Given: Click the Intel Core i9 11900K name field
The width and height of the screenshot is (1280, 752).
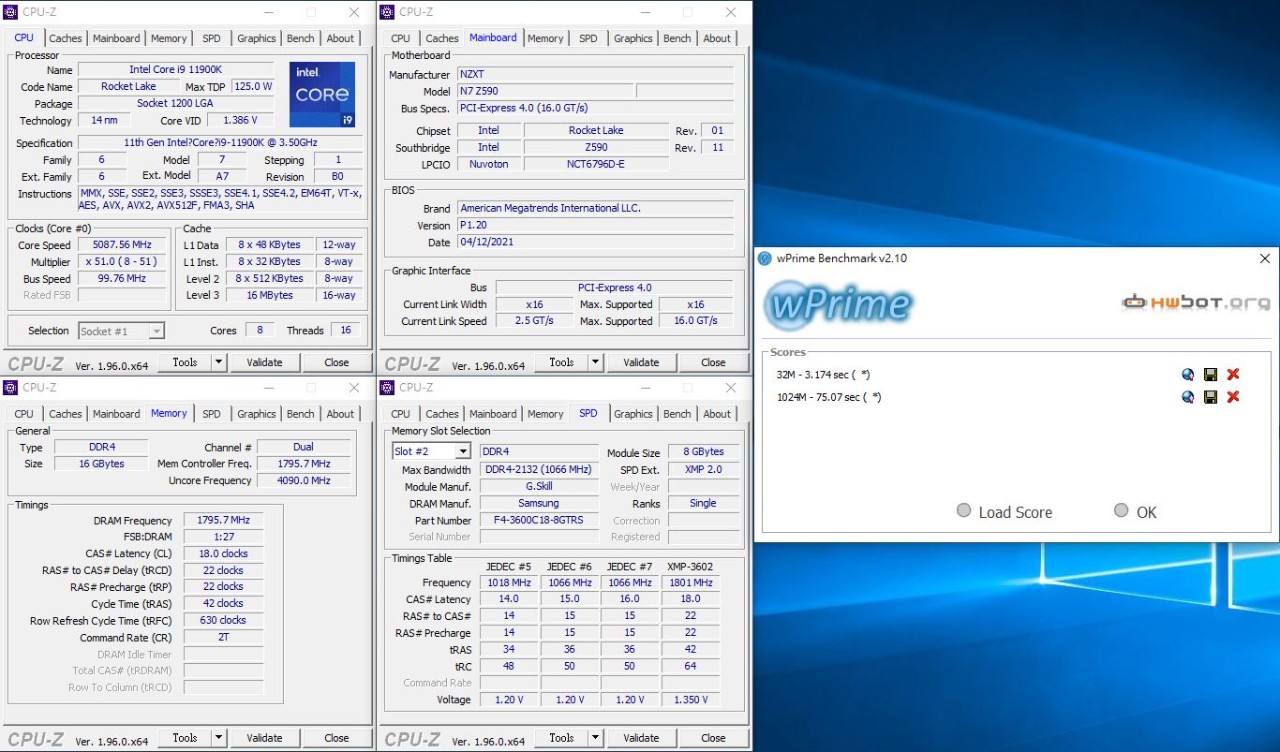Looking at the screenshot, I should [176, 70].
